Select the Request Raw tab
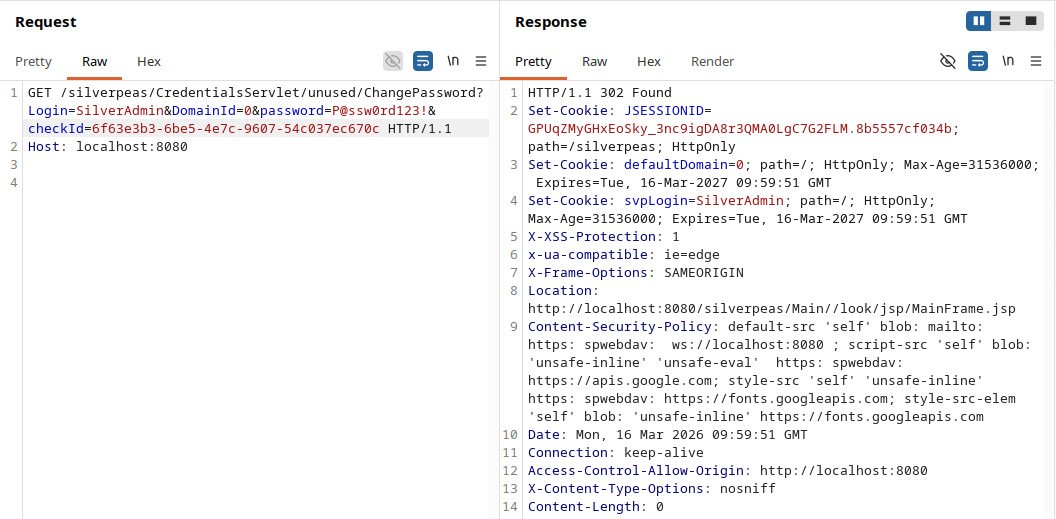Image resolution: width=1056 pixels, height=519 pixels. click(x=94, y=61)
